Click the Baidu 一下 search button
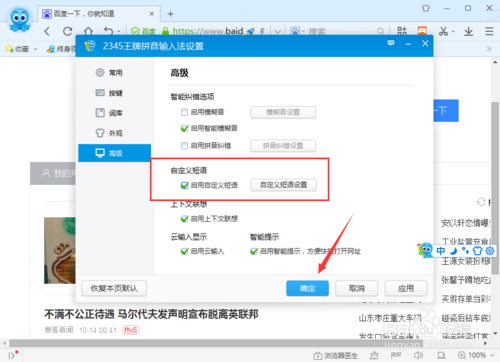Image resolution: width=500 pixels, height=362 pixels. click(446, 110)
